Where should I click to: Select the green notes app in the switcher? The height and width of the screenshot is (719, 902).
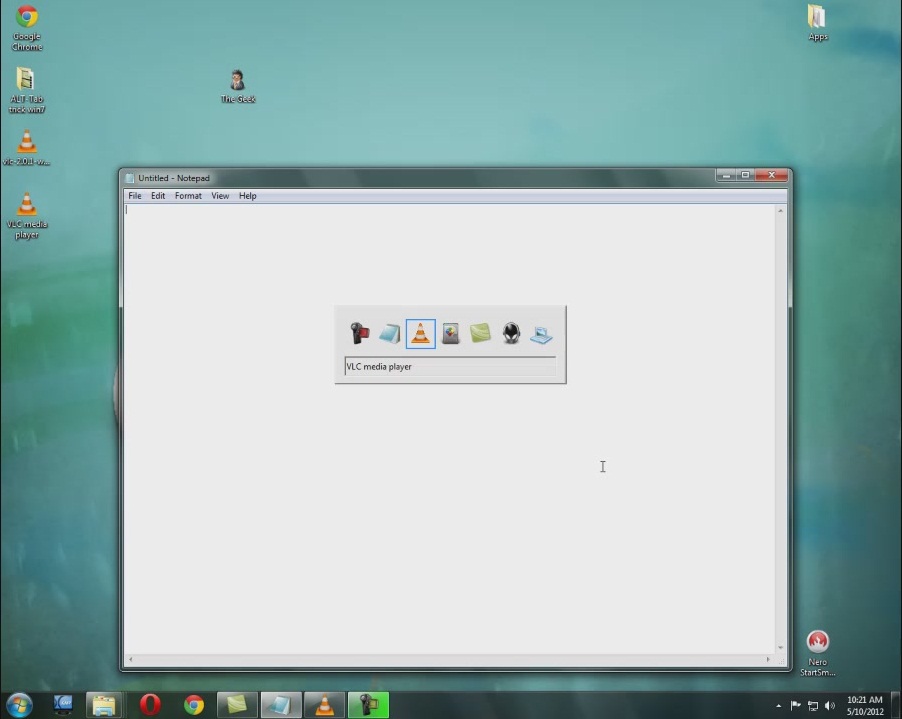point(480,333)
